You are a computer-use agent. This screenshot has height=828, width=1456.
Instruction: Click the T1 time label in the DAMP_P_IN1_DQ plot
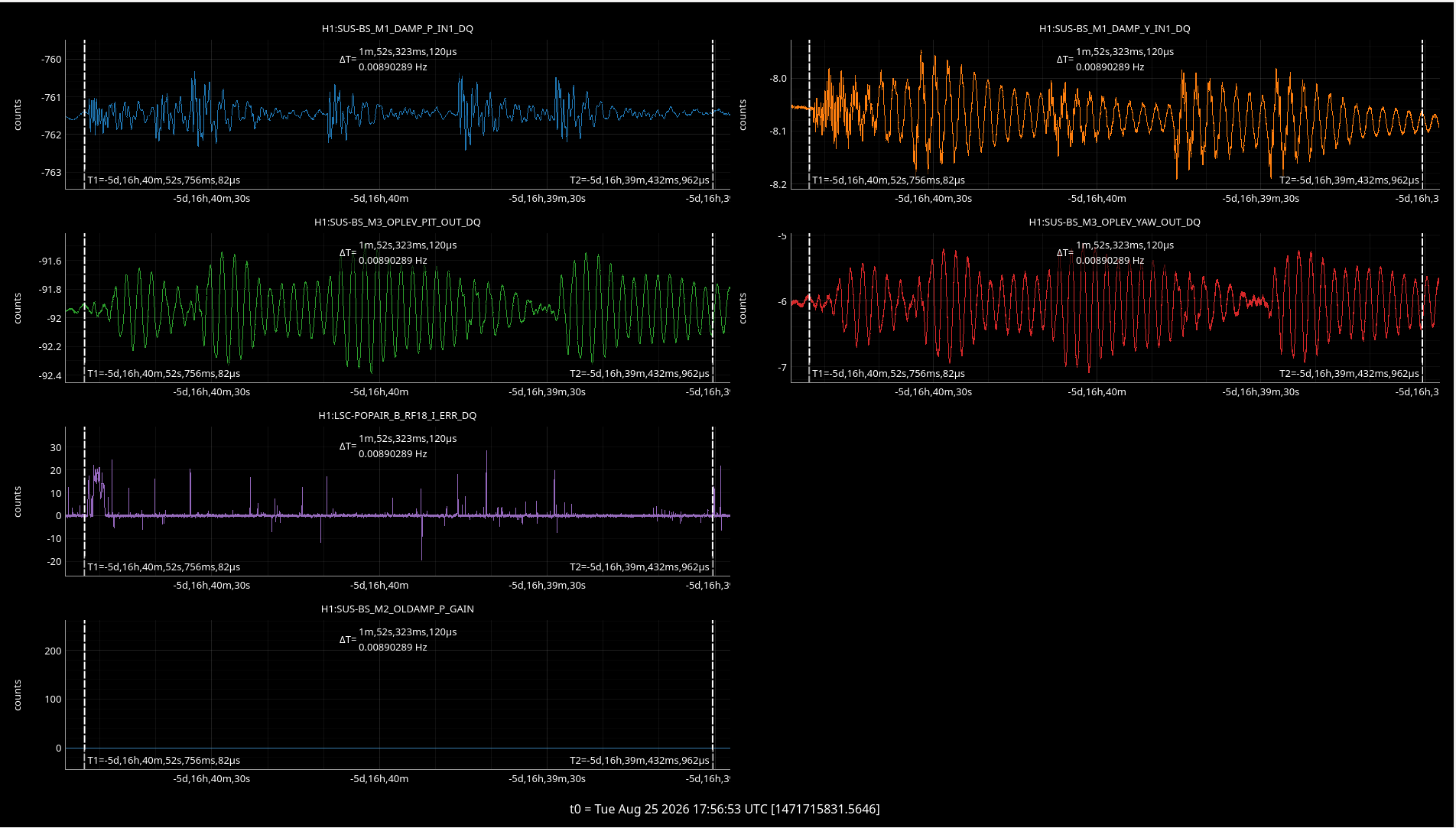tap(164, 180)
